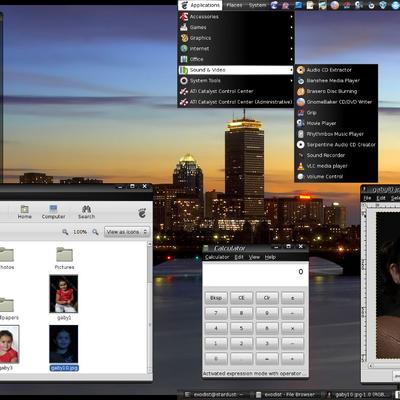The image size is (400, 400).
Task: Click the 2 key on the calculator
Action: [x=241, y=343]
